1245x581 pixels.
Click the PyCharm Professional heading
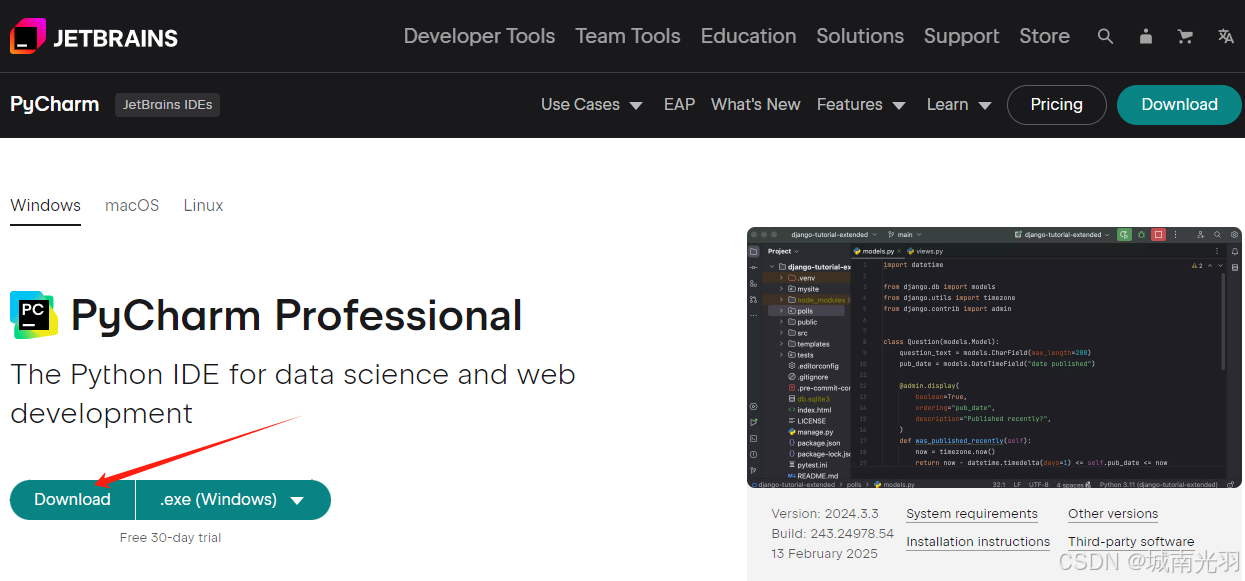(297, 315)
